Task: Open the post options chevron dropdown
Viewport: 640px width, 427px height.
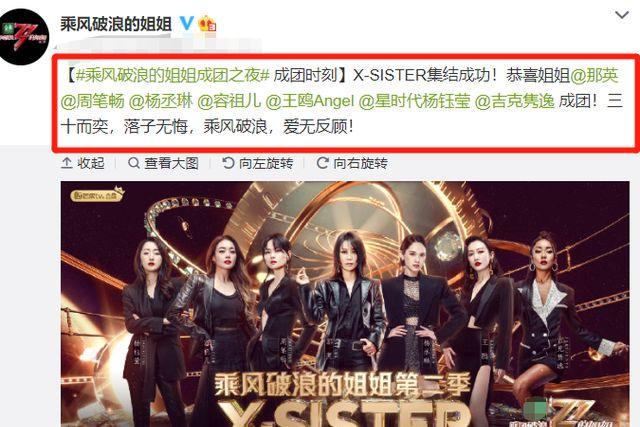Action: coord(621,16)
